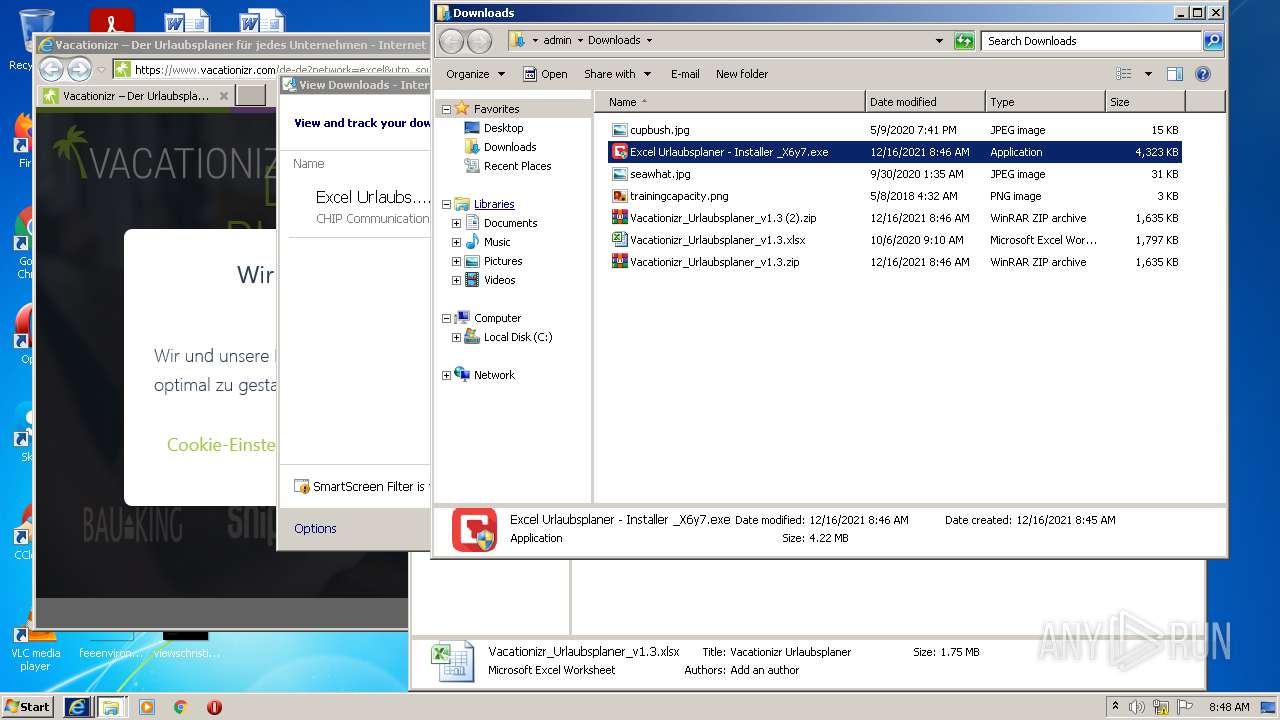Toggle the preview pane icon

click(x=1175, y=74)
